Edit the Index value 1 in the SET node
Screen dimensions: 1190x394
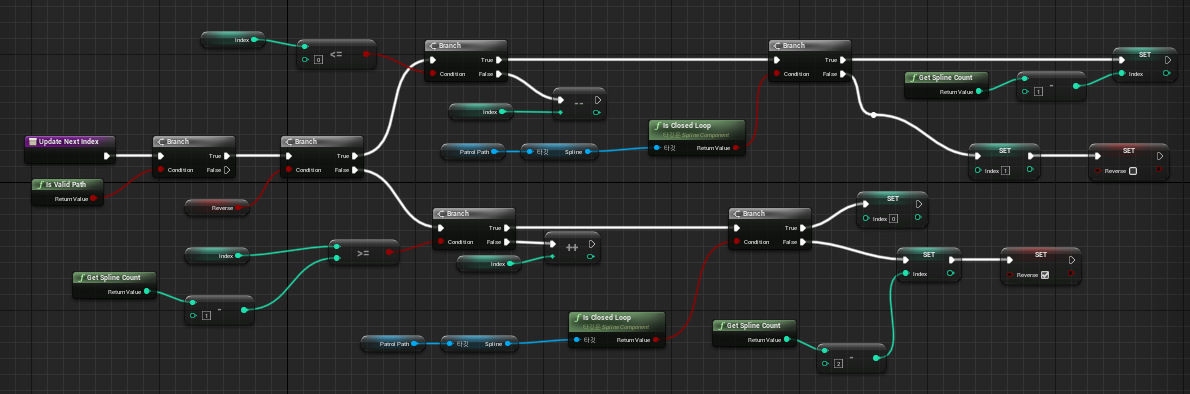coord(1005,171)
